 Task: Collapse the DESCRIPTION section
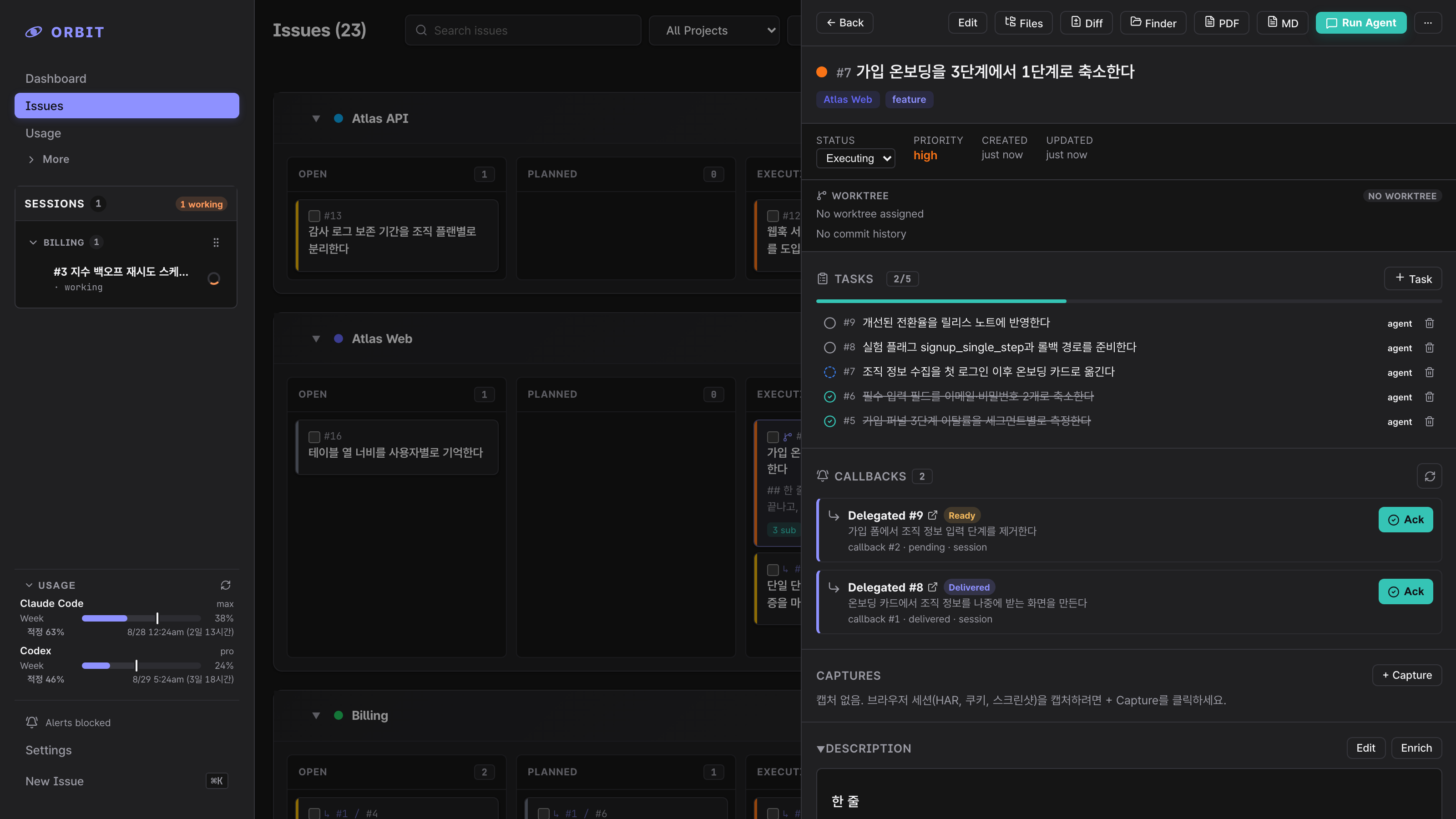click(x=821, y=749)
